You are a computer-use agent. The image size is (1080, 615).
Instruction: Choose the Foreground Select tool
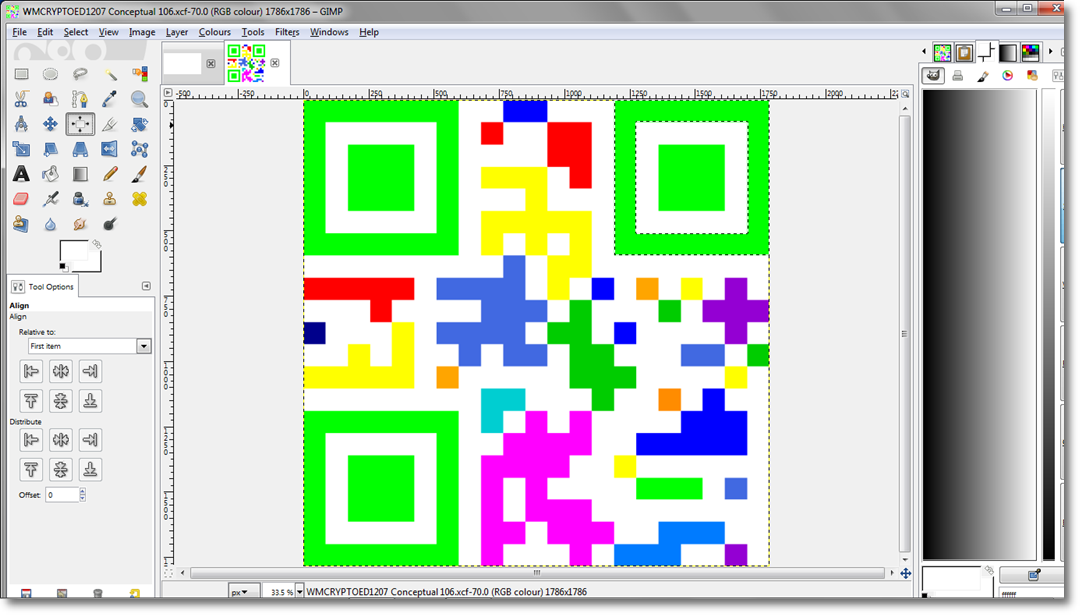coord(50,99)
